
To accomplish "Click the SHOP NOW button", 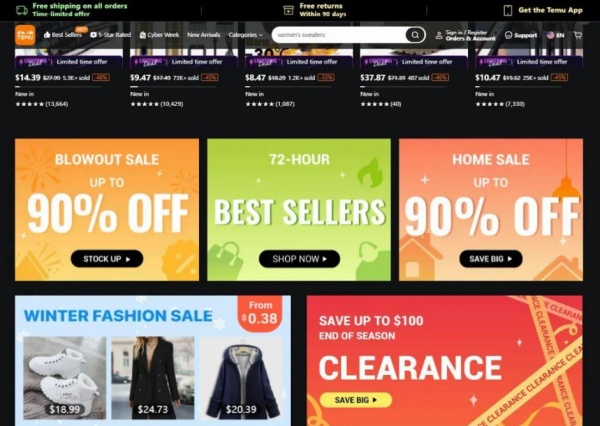I will [x=299, y=259].
